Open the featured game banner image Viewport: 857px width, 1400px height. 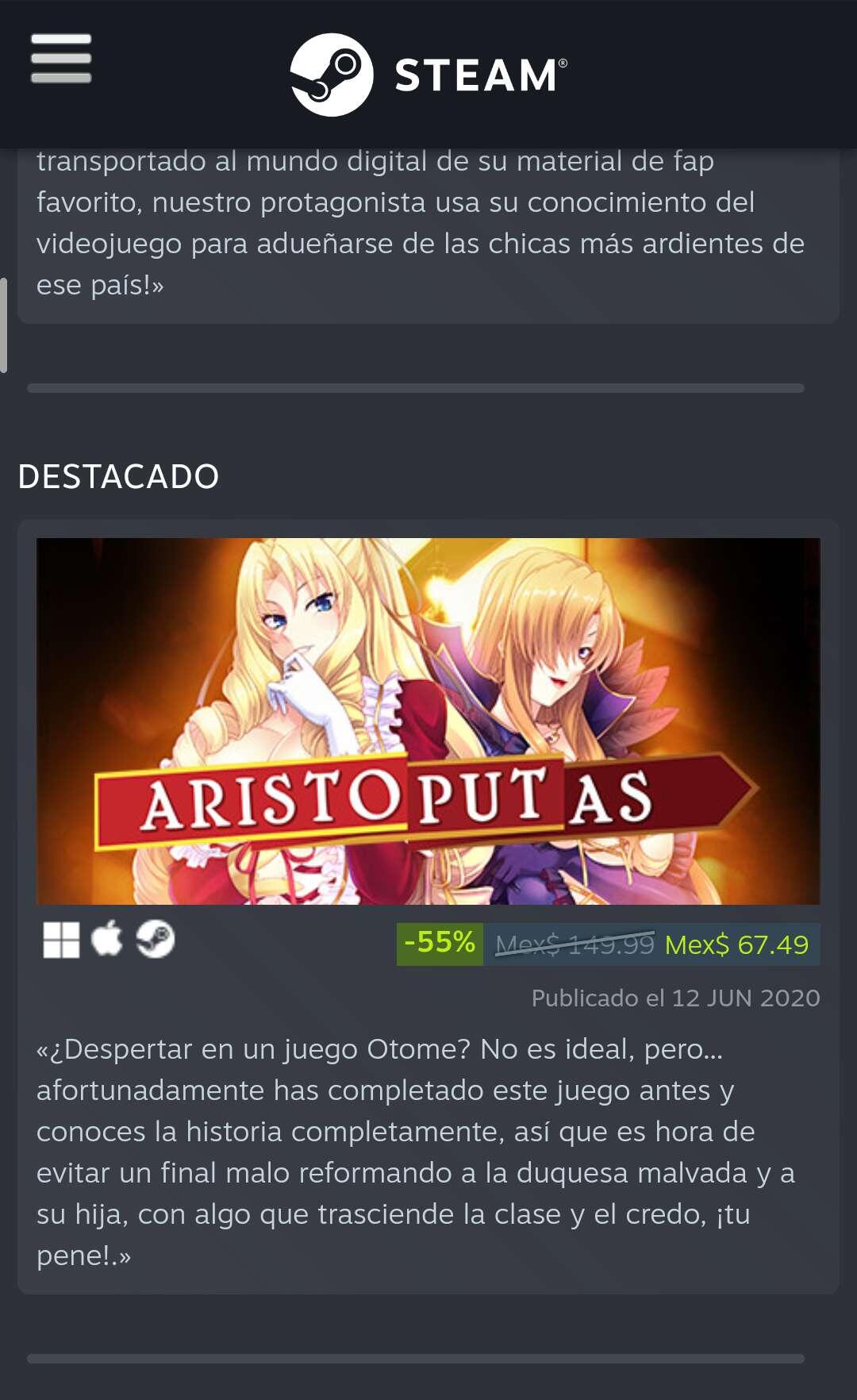pyautogui.click(x=428, y=721)
